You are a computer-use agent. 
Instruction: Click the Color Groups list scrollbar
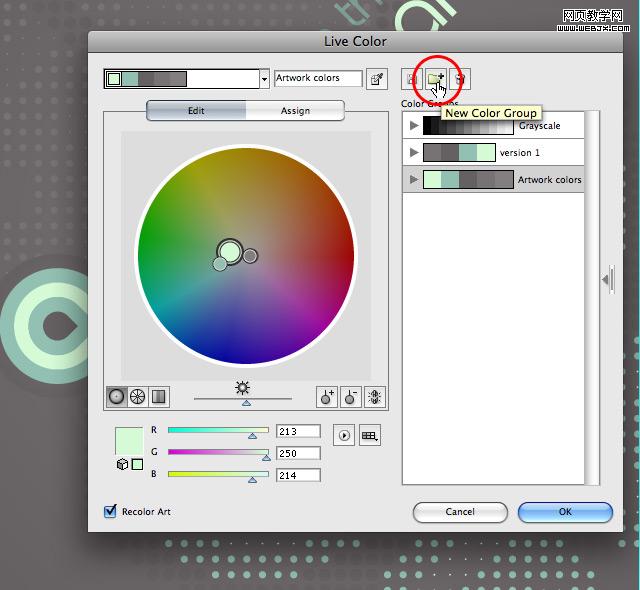592,298
